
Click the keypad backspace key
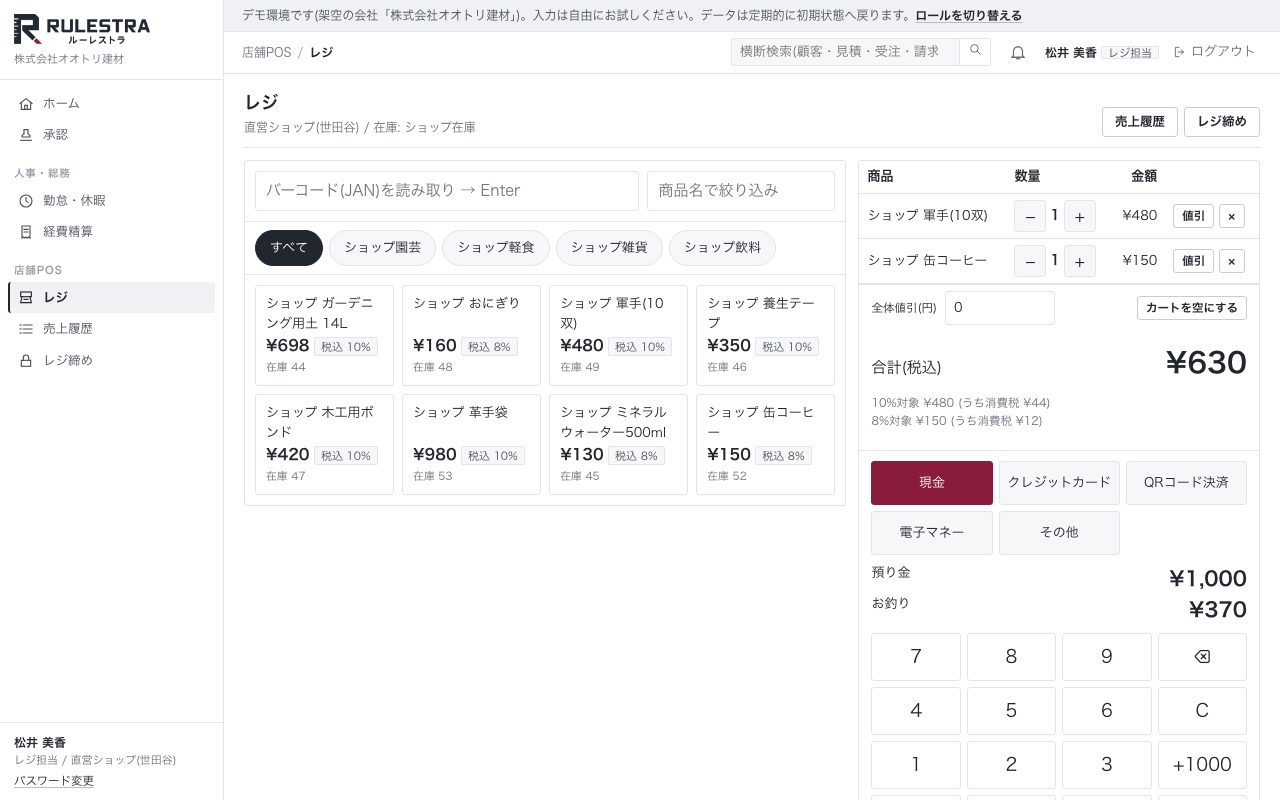point(1202,657)
